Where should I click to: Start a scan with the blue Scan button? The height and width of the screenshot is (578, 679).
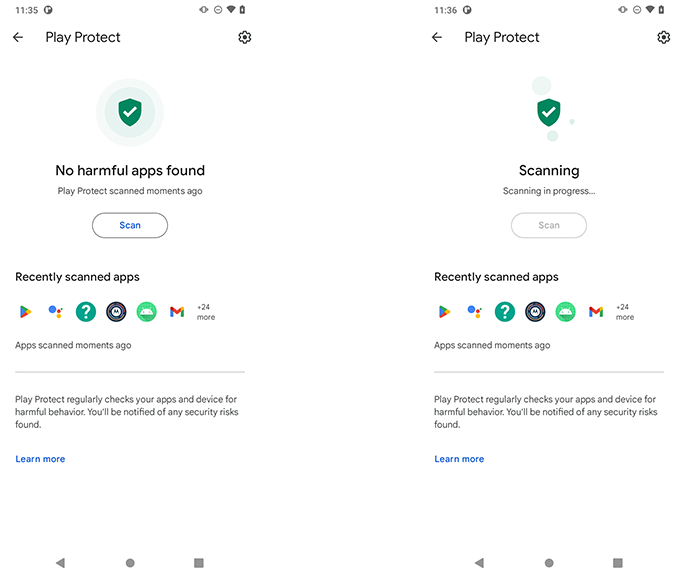130,225
